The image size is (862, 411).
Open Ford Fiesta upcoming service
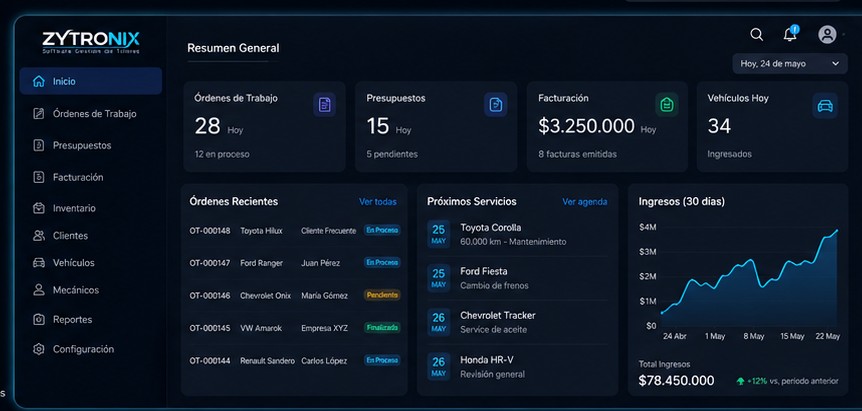click(518, 278)
